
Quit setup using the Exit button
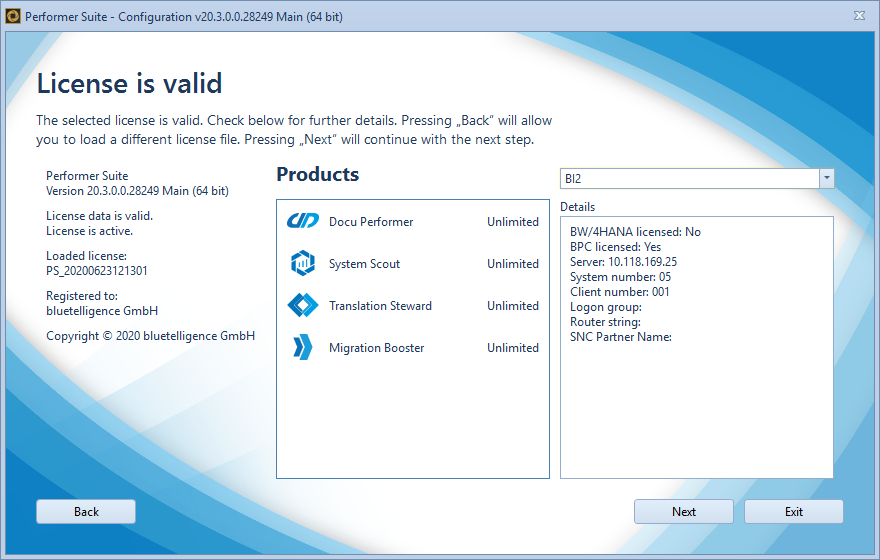point(793,512)
